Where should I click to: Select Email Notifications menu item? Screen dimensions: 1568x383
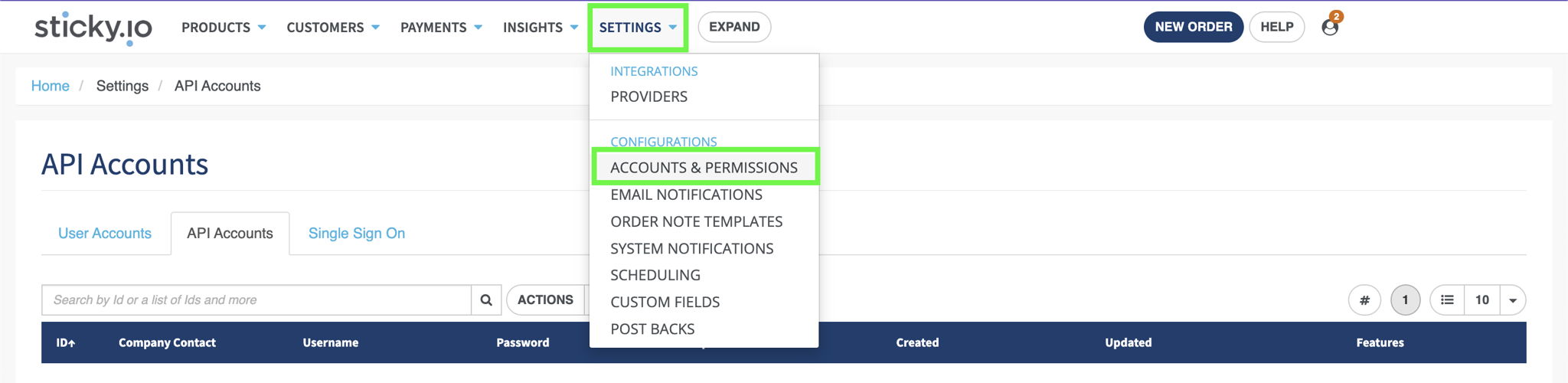(687, 195)
